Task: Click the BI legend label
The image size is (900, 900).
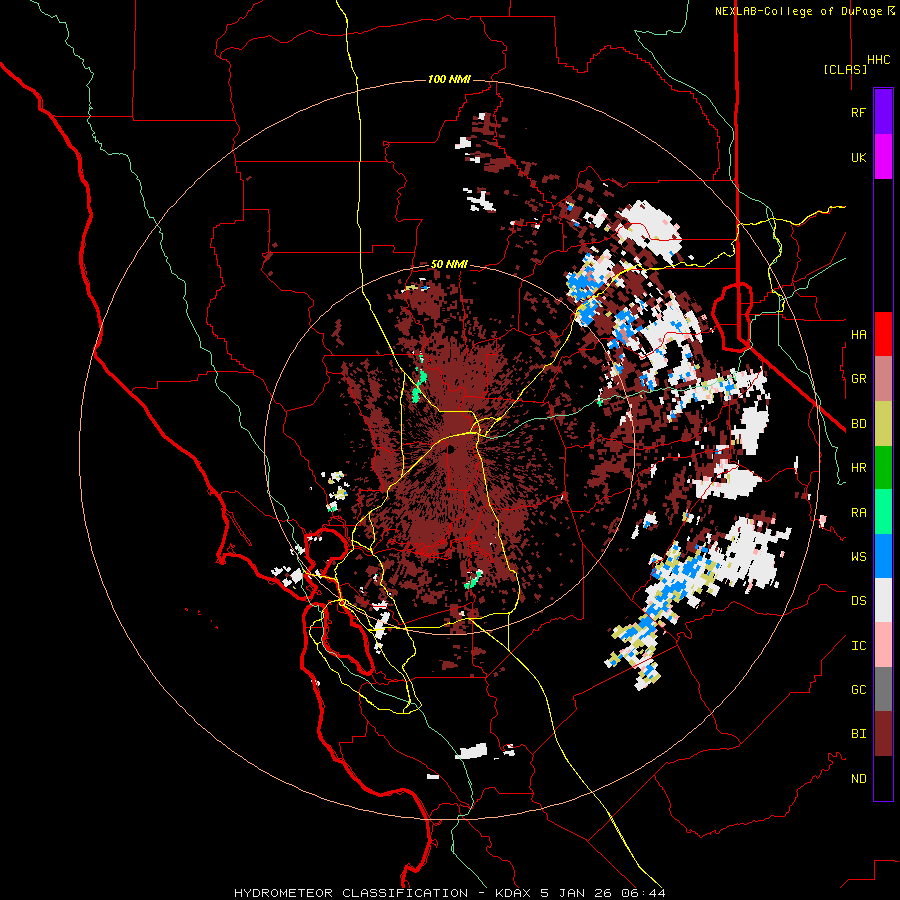Action: pyautogui.click(x=858, y=734)
